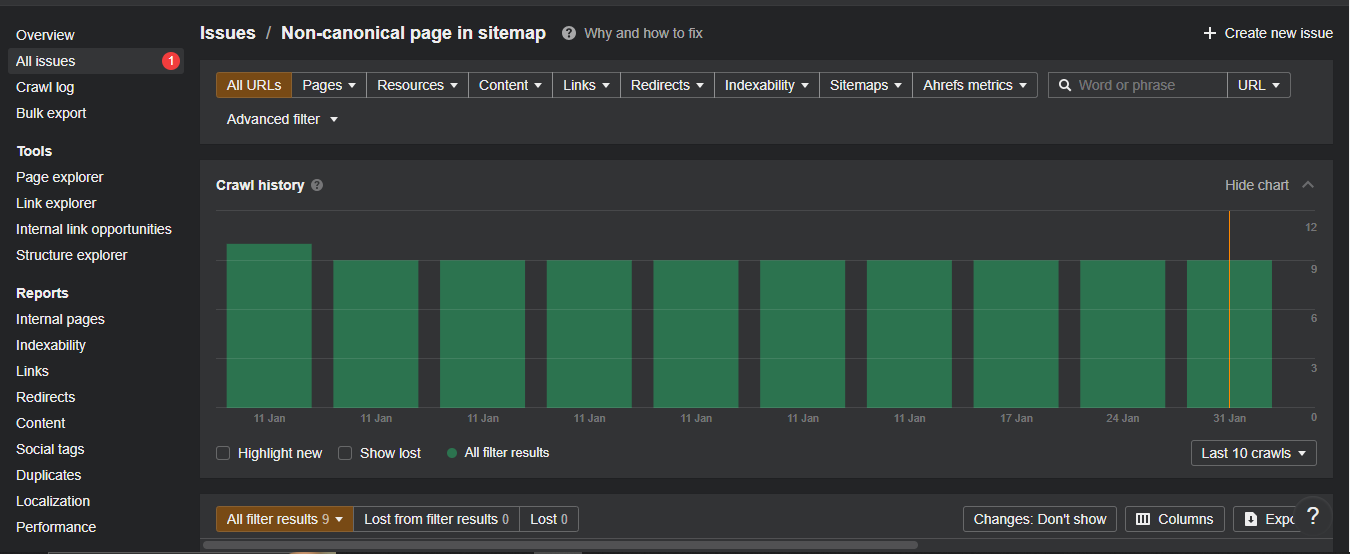Enable the Highlight new checkbox

pyautogui.click(x=223, y=453)
